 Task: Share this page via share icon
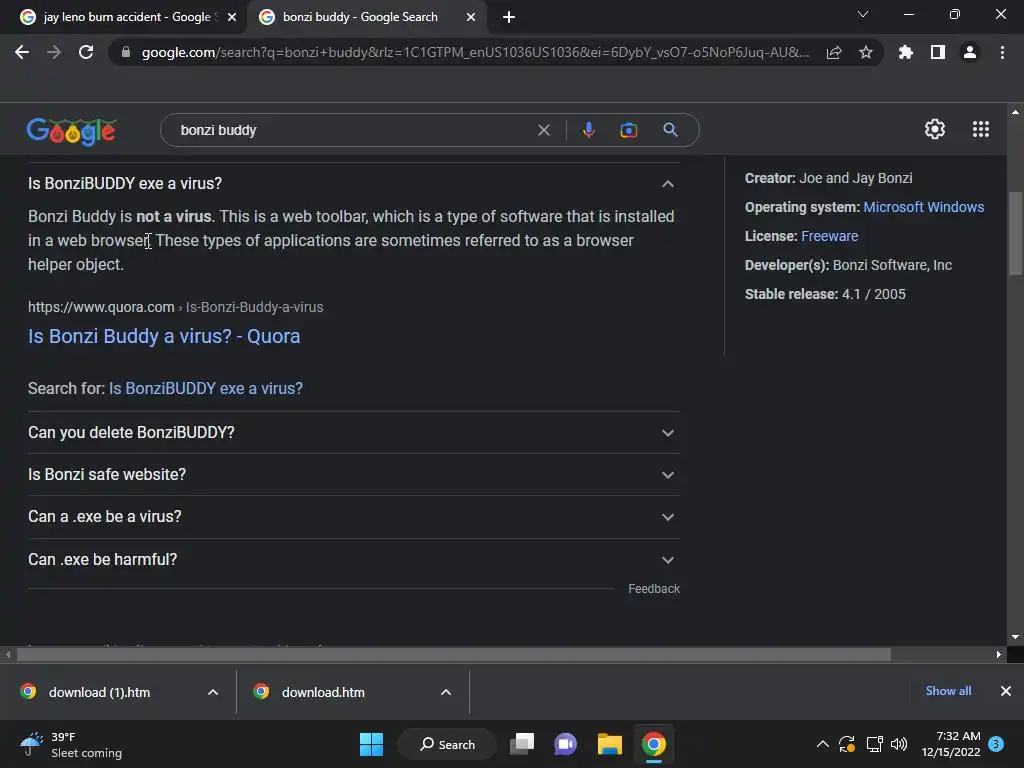(x=834, y=52)
